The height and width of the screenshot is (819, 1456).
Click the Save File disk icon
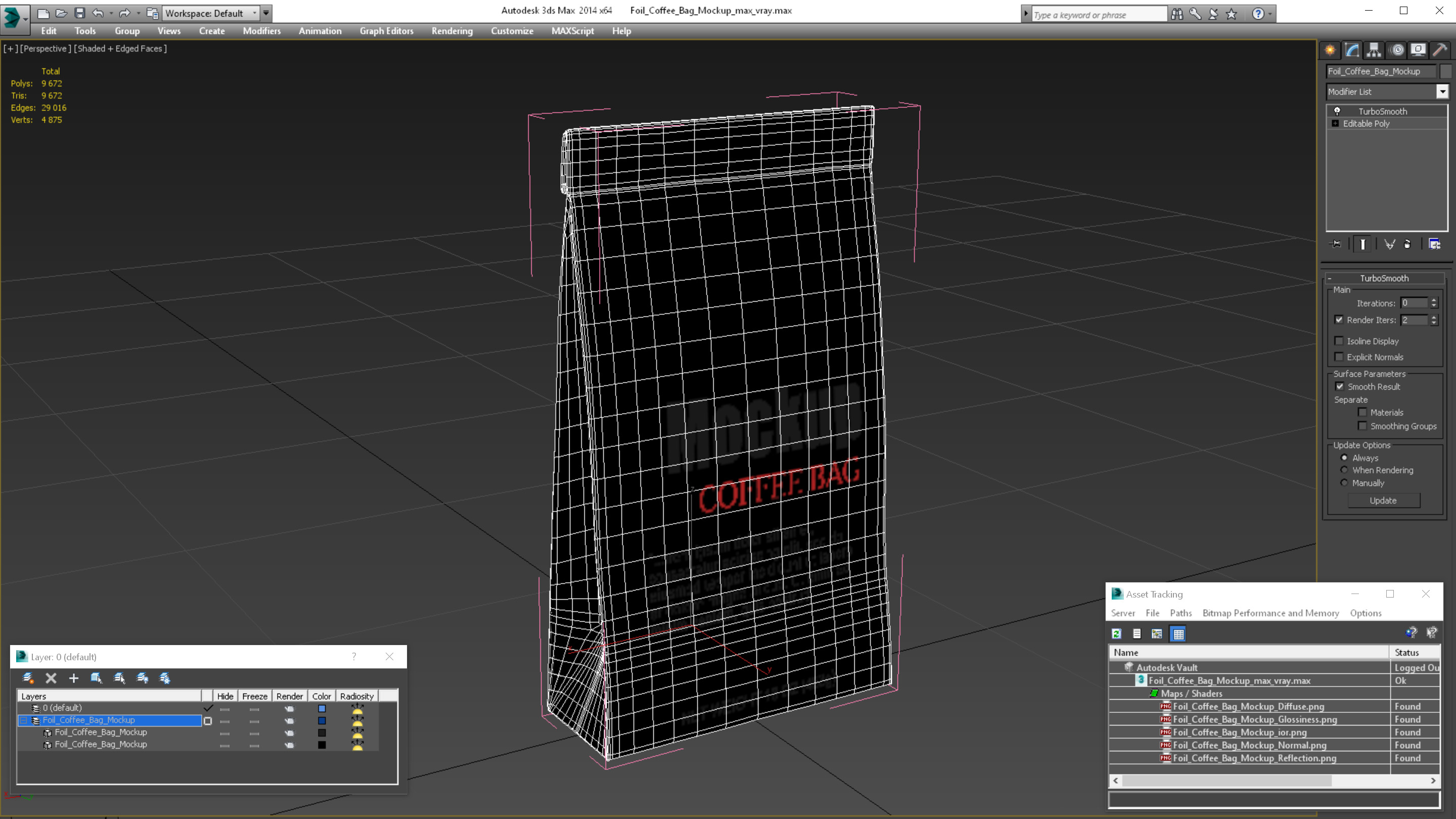(x=80, y=13)
